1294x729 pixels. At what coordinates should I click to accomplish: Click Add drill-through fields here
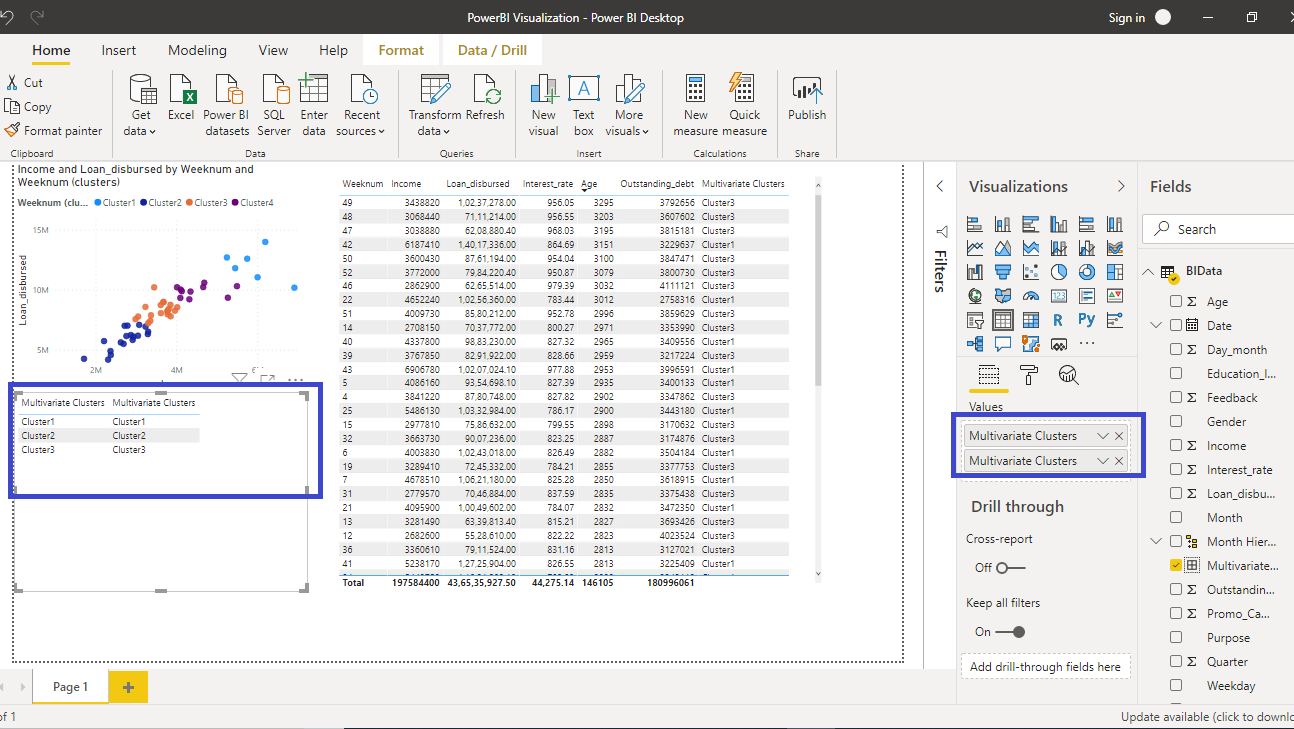(1045, 667)
